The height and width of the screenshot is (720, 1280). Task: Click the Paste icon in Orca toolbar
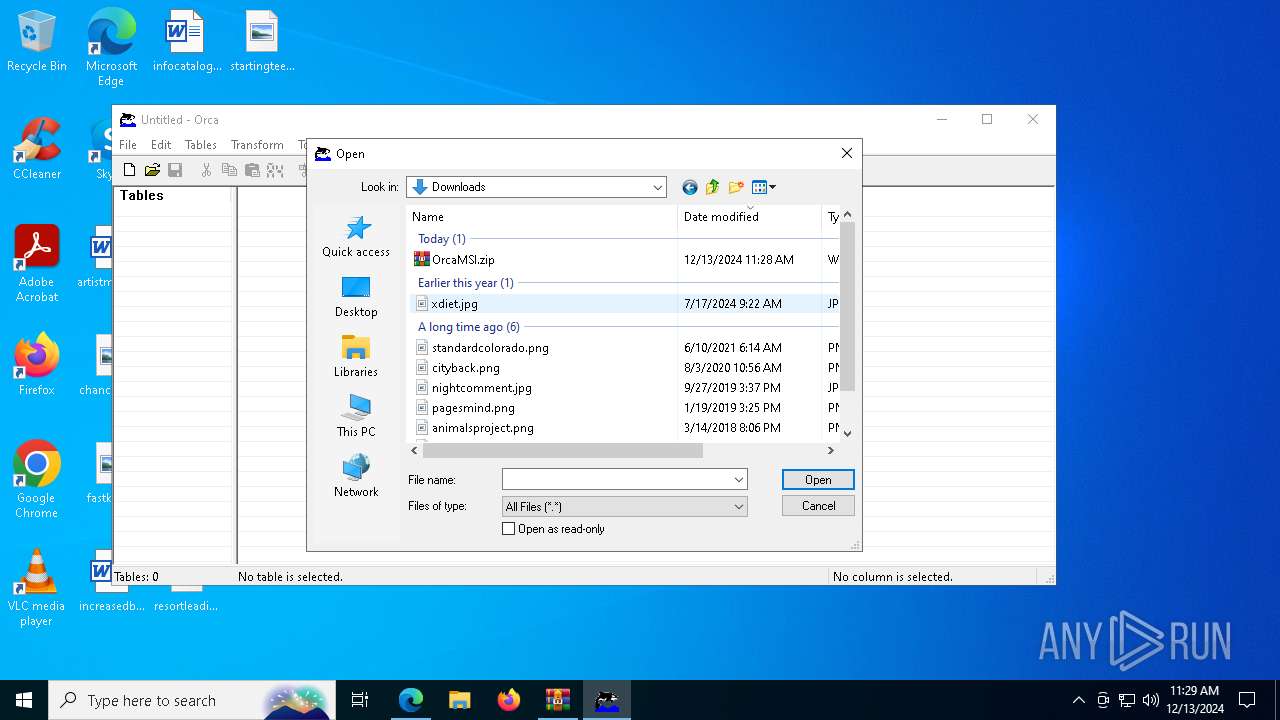click(252, 170)
